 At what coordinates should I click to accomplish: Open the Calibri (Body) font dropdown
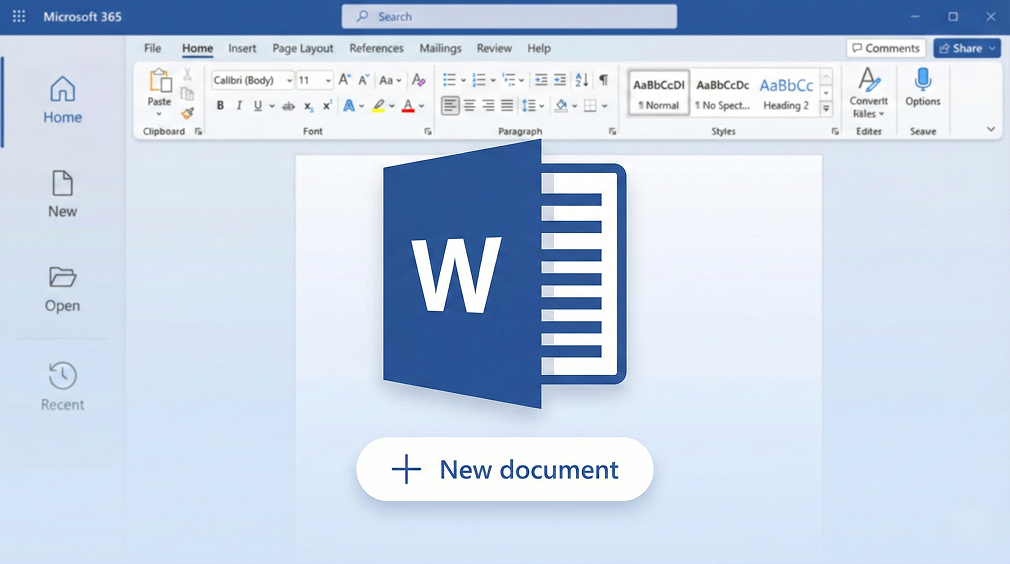(x=290, y=80)
